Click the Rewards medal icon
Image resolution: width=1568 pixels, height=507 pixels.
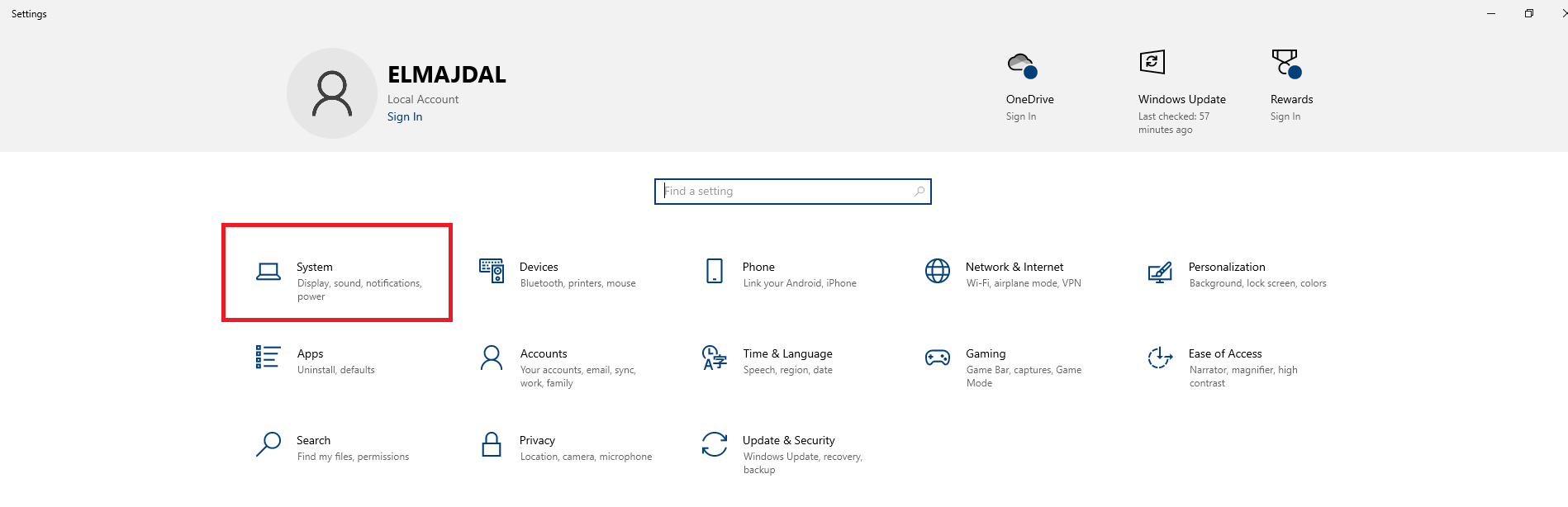pos(1286,64)
